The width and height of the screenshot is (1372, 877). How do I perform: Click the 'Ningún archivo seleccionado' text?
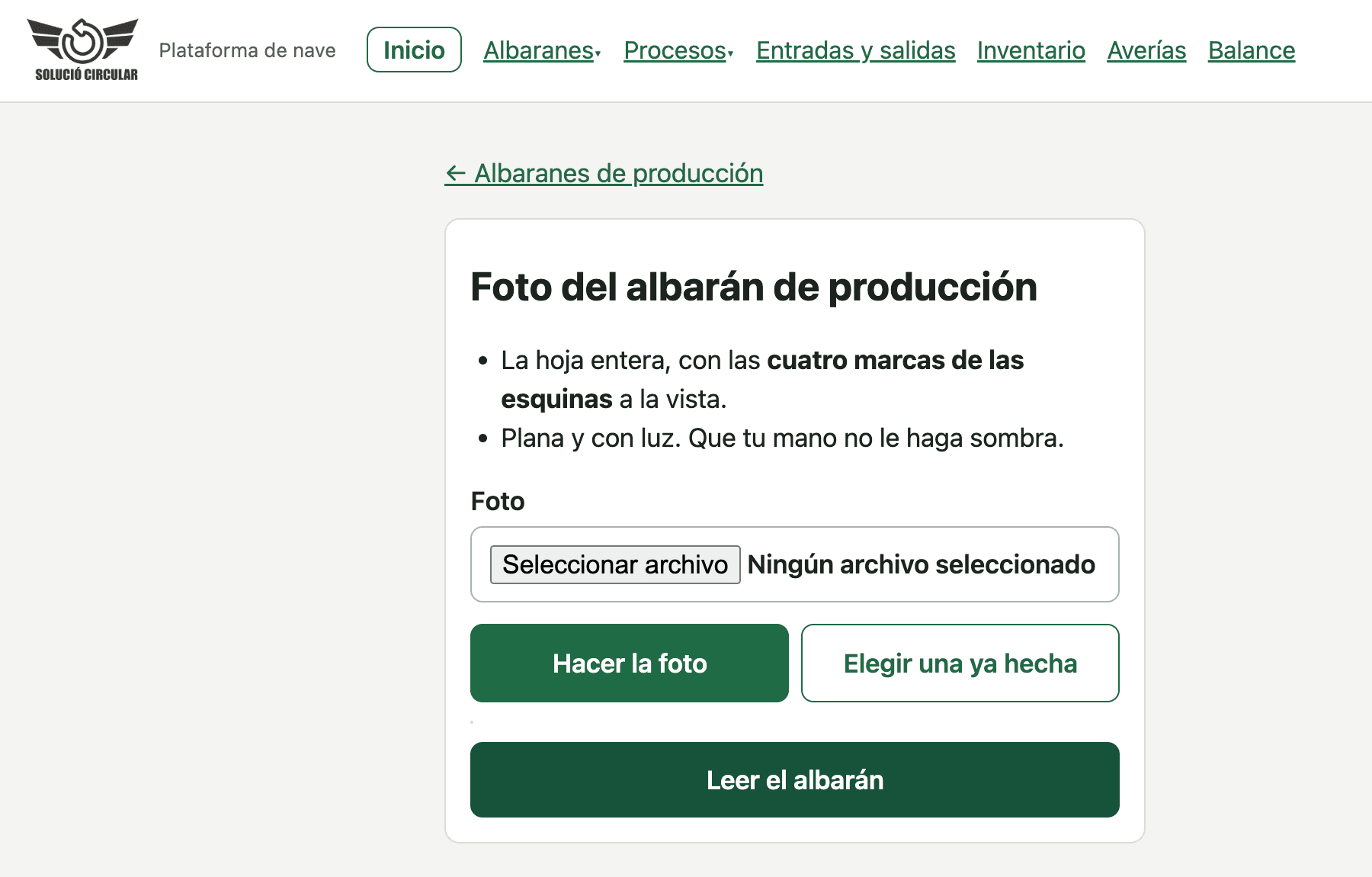click(x=921, y=564)
